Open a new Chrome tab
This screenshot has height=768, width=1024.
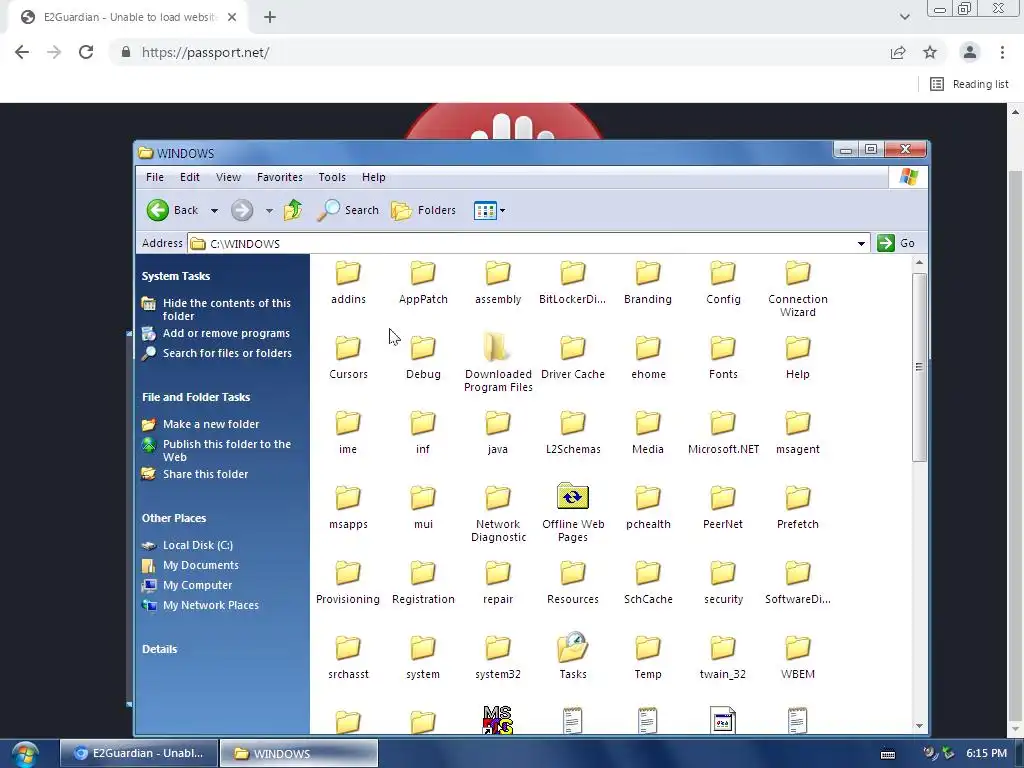coord(270,18)
